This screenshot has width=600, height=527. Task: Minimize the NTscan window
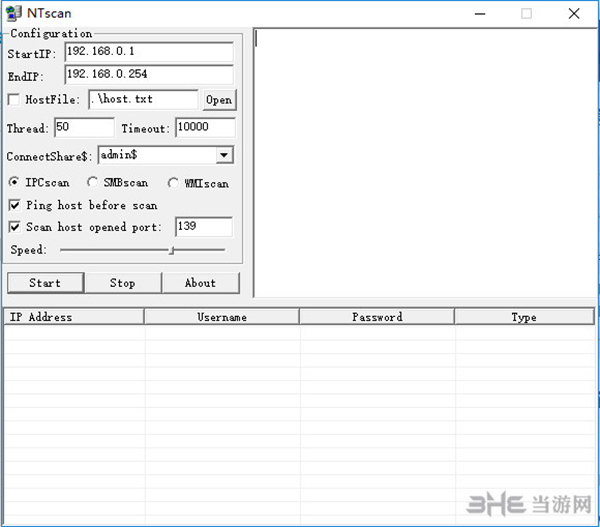[480, 14]
